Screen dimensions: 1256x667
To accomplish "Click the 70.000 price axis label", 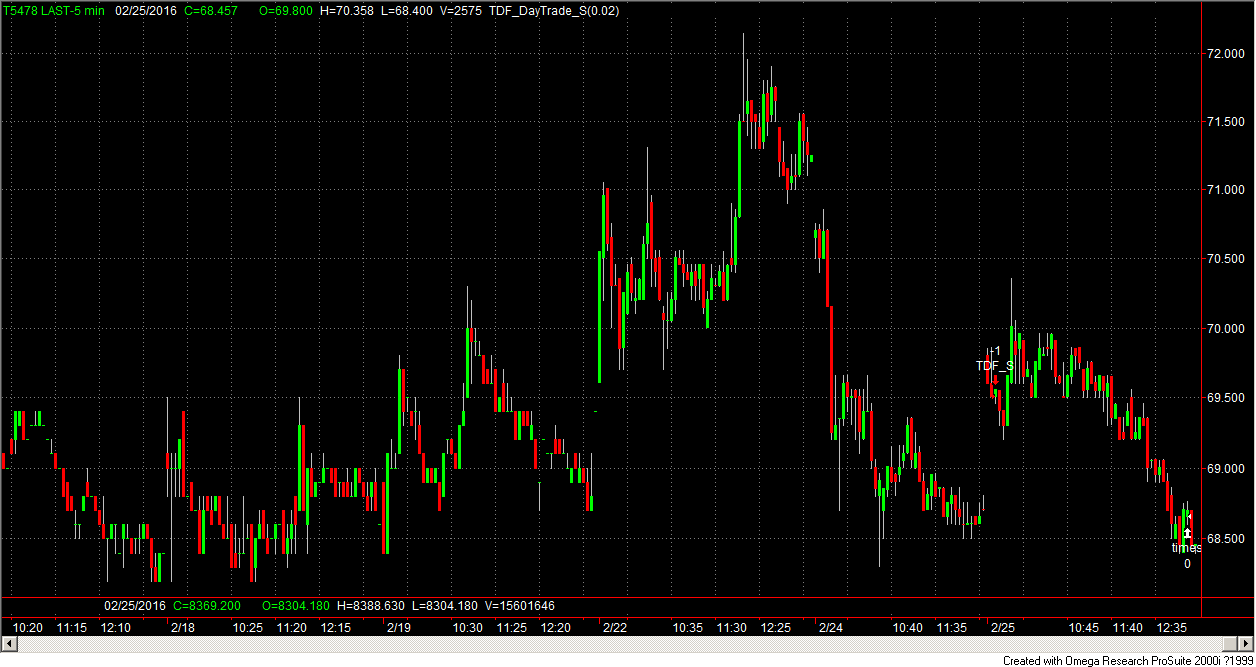I will pos(1224,329).
